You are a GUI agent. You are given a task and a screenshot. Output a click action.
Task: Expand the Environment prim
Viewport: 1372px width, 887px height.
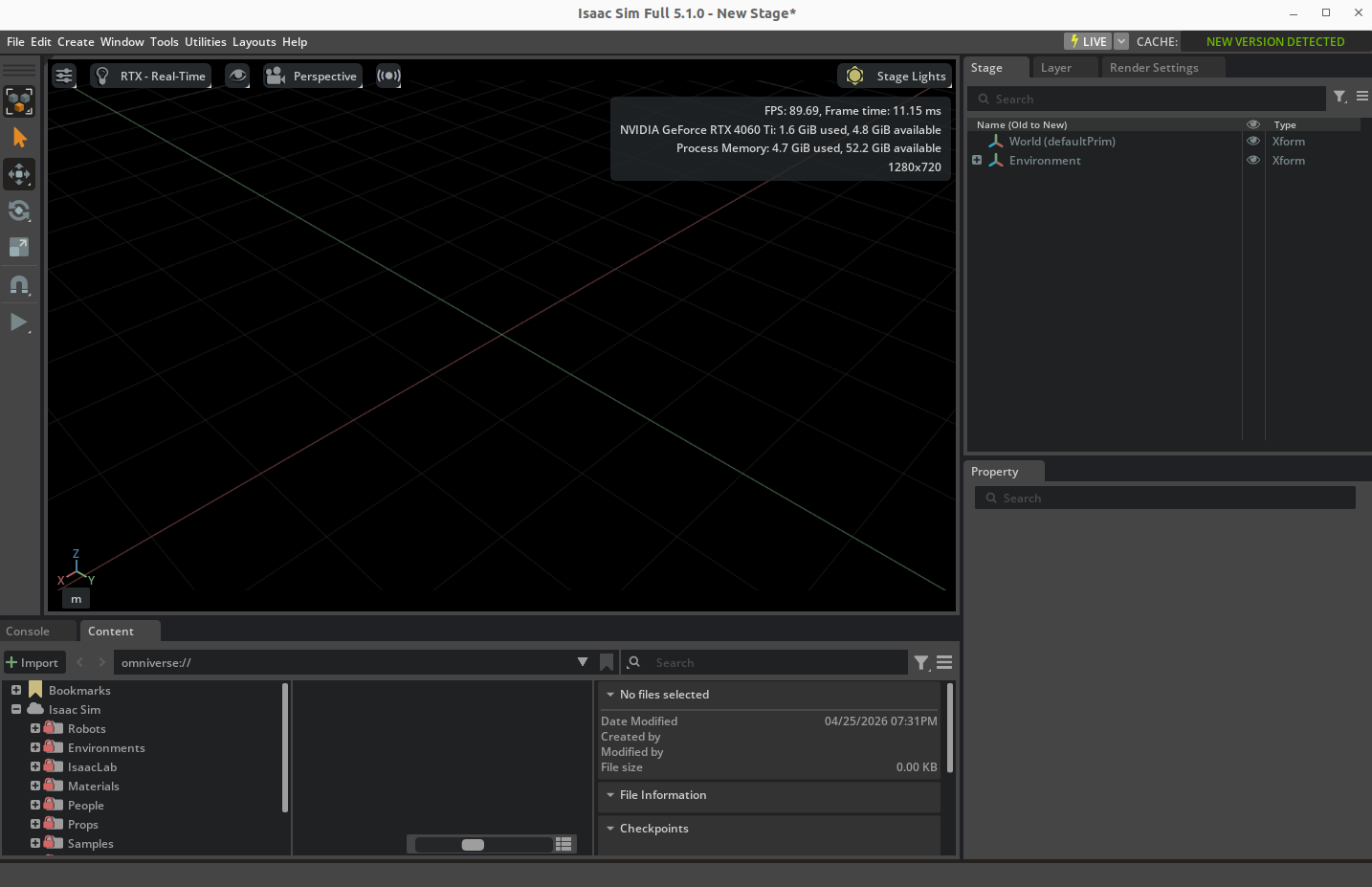point(977,161)
